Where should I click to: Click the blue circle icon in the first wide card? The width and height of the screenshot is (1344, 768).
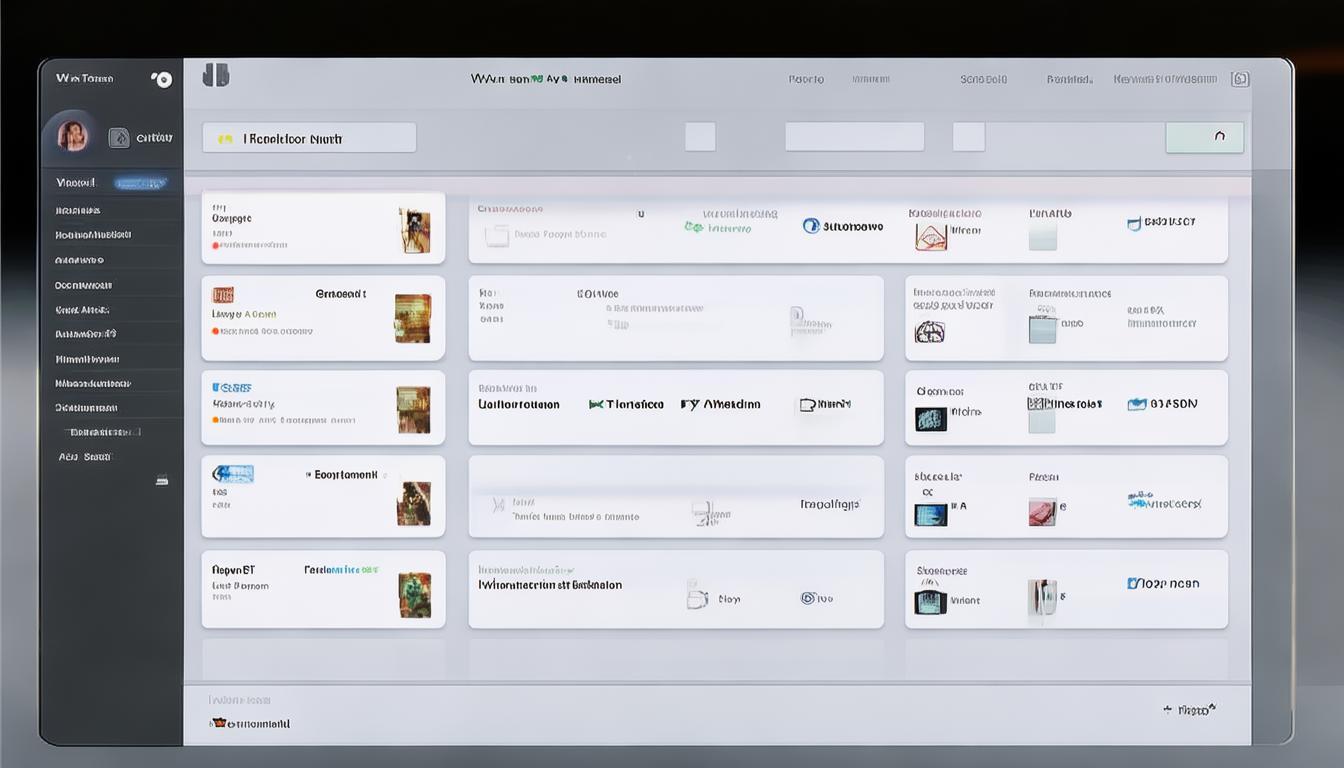[x=811, y=226]
